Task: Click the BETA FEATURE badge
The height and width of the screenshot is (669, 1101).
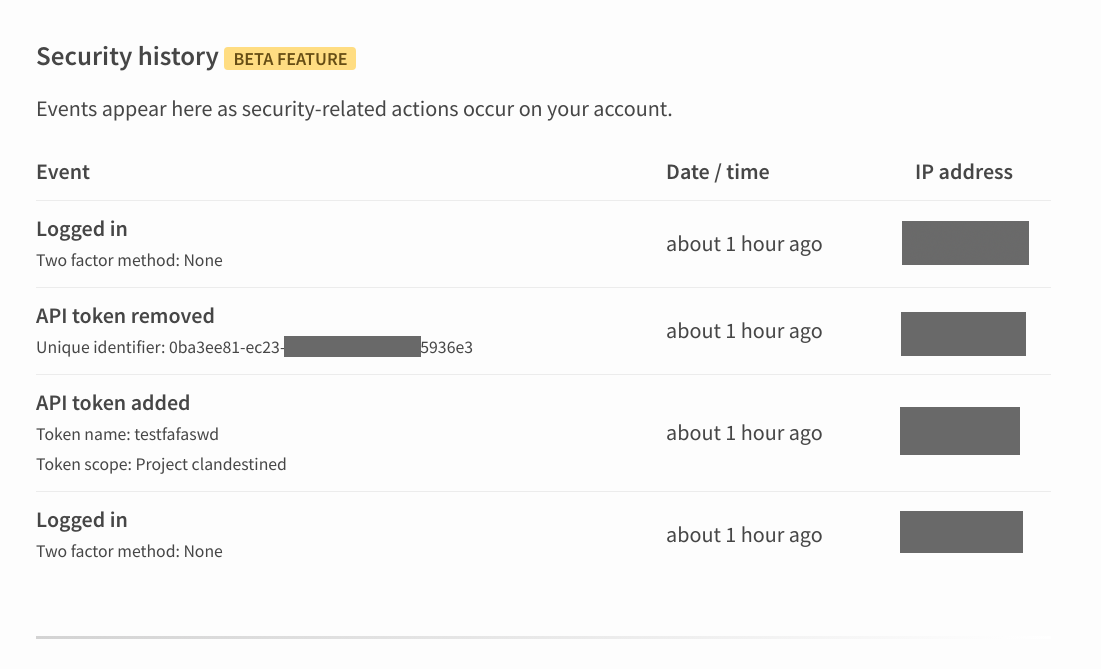Action: pos(290,59)
